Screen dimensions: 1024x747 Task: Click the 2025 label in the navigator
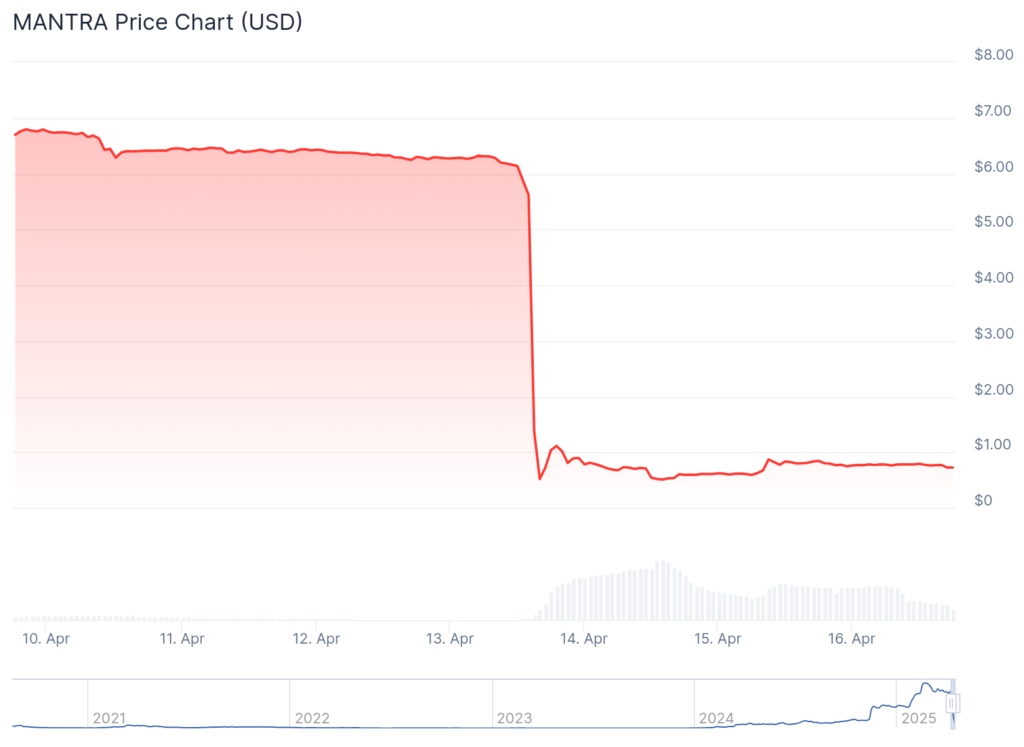coord(918,718)
